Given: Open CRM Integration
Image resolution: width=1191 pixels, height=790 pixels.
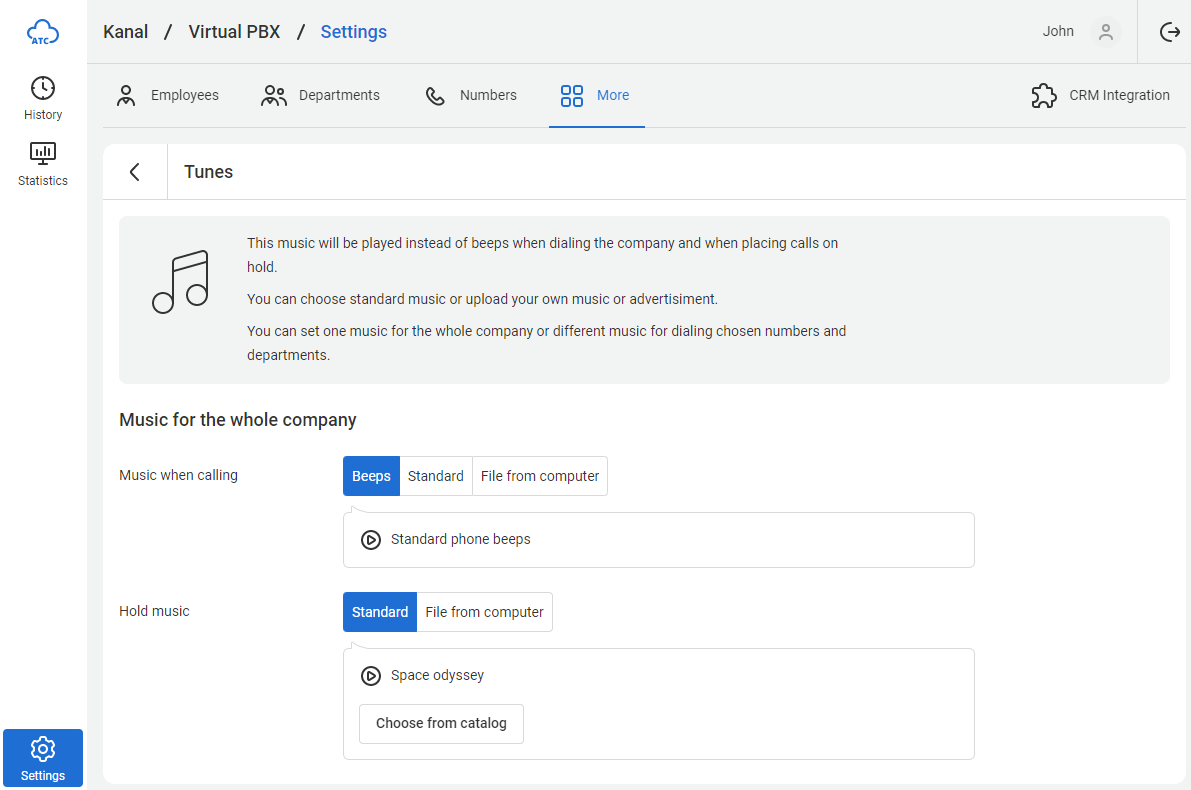Looking at the screenshot, I should pos(1100,96).
